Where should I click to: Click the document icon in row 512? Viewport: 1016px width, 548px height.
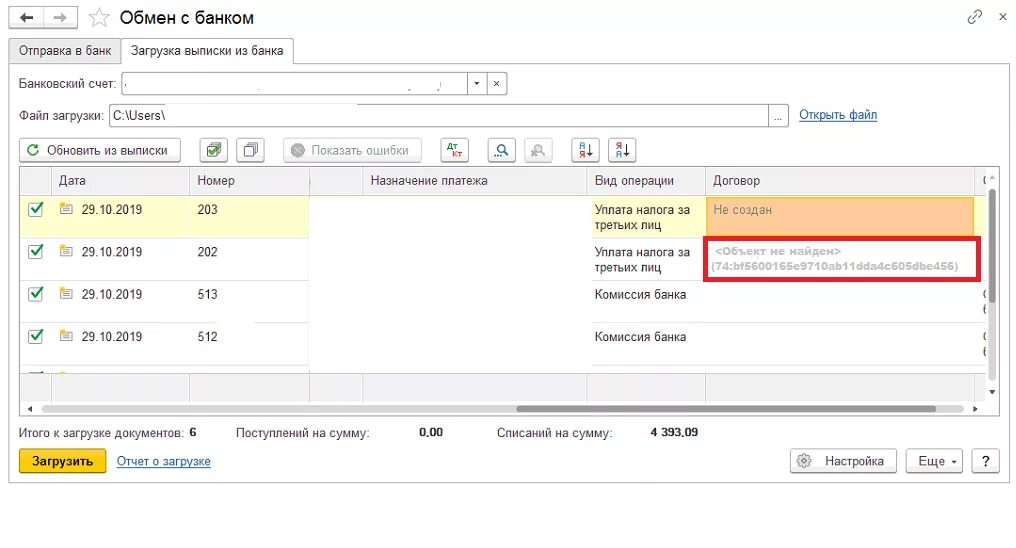point(65,335)
